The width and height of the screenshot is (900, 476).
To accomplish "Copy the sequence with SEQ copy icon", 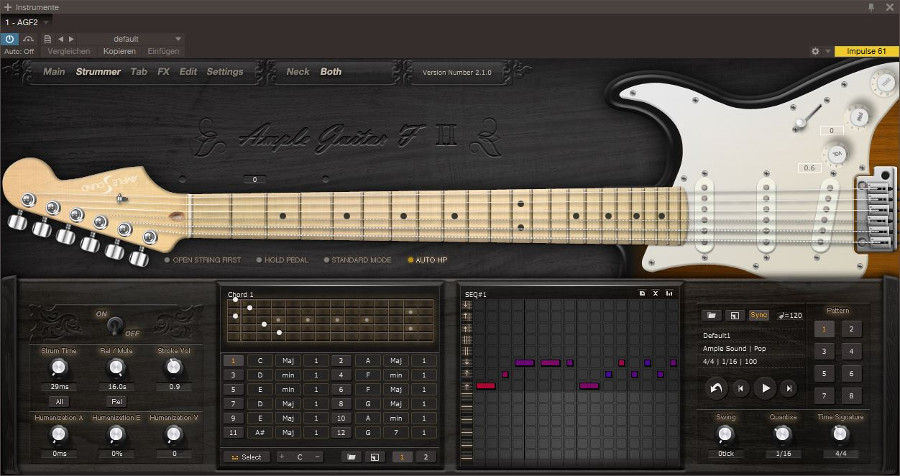I will pos(642,293).
